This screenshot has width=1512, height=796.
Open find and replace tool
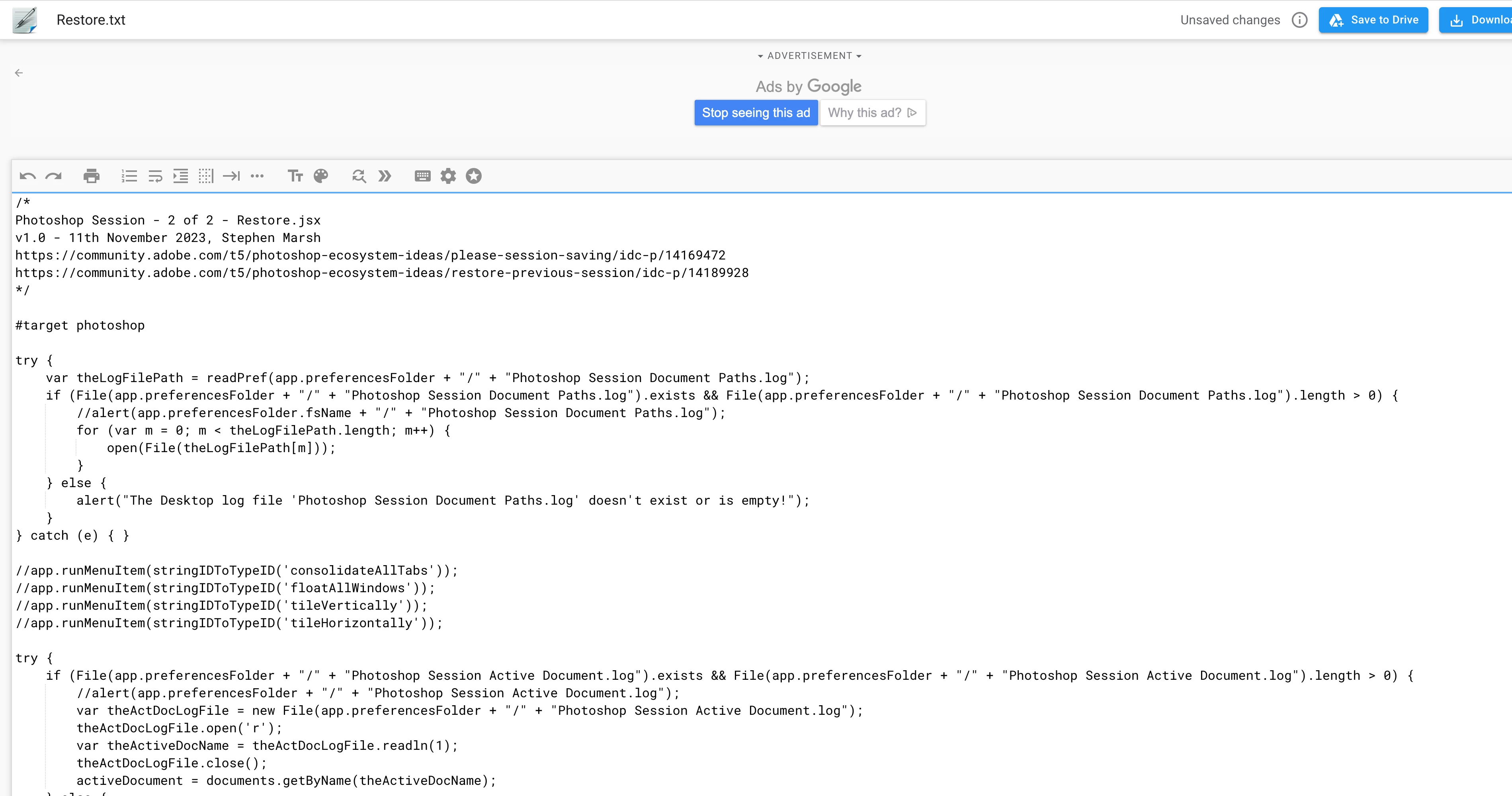[359, 176]
